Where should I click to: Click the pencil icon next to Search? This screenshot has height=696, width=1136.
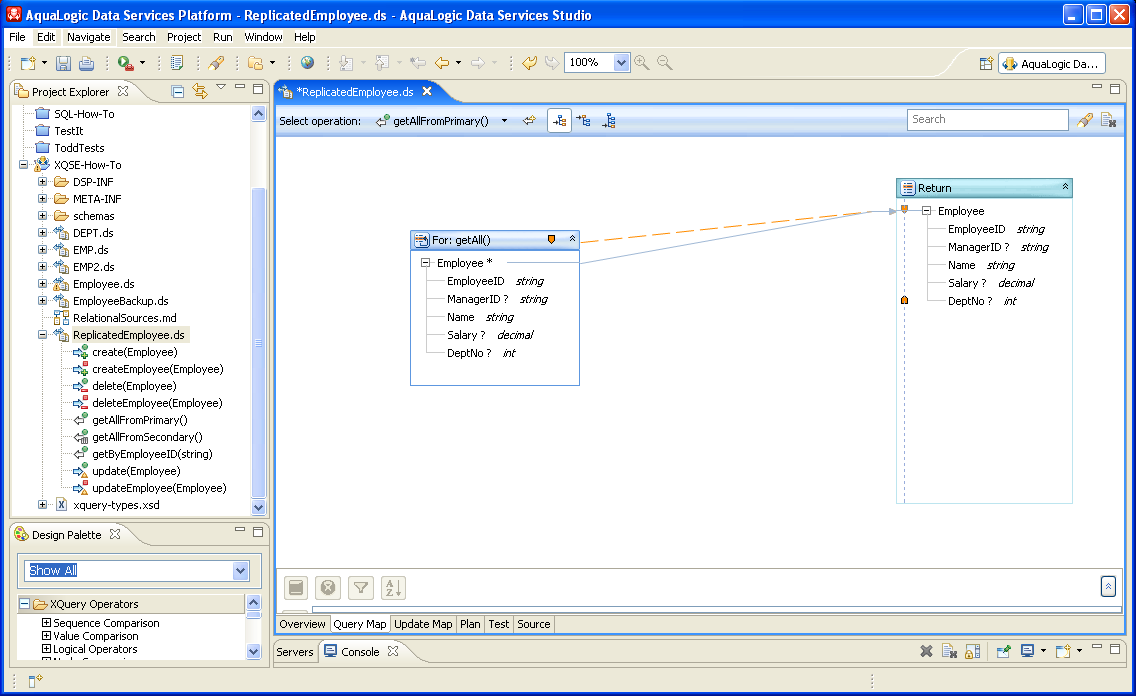coord(1085,120)
